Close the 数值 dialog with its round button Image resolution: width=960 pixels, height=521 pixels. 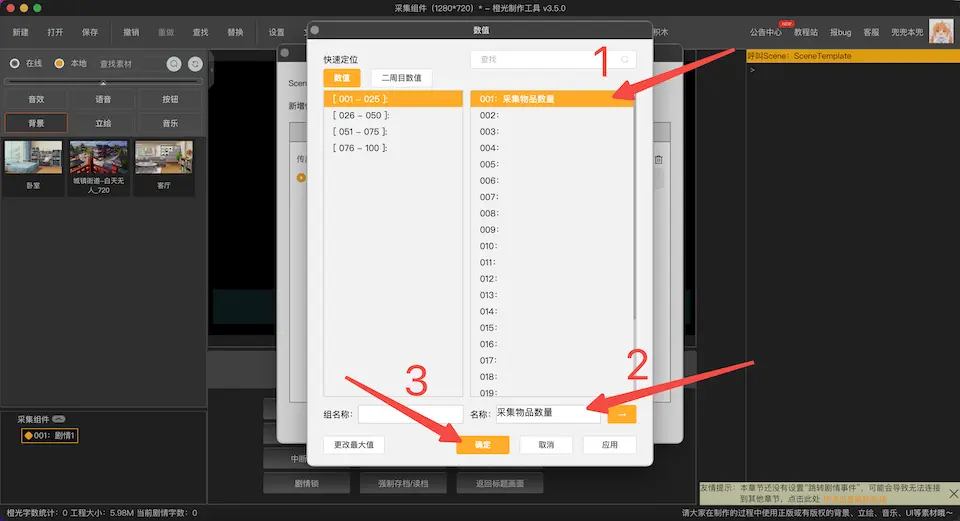click(x=315, y=30)
